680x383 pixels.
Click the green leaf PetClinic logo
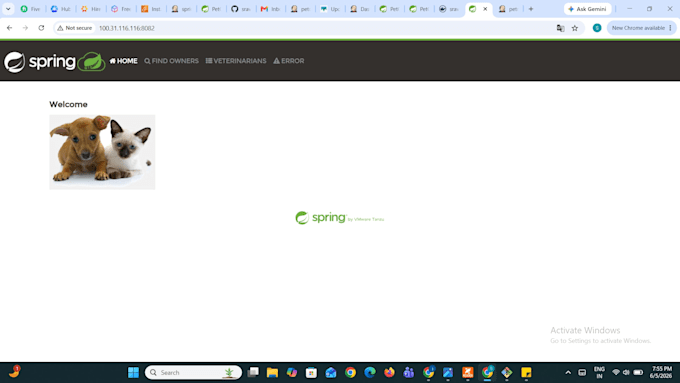tap(92, 62)
